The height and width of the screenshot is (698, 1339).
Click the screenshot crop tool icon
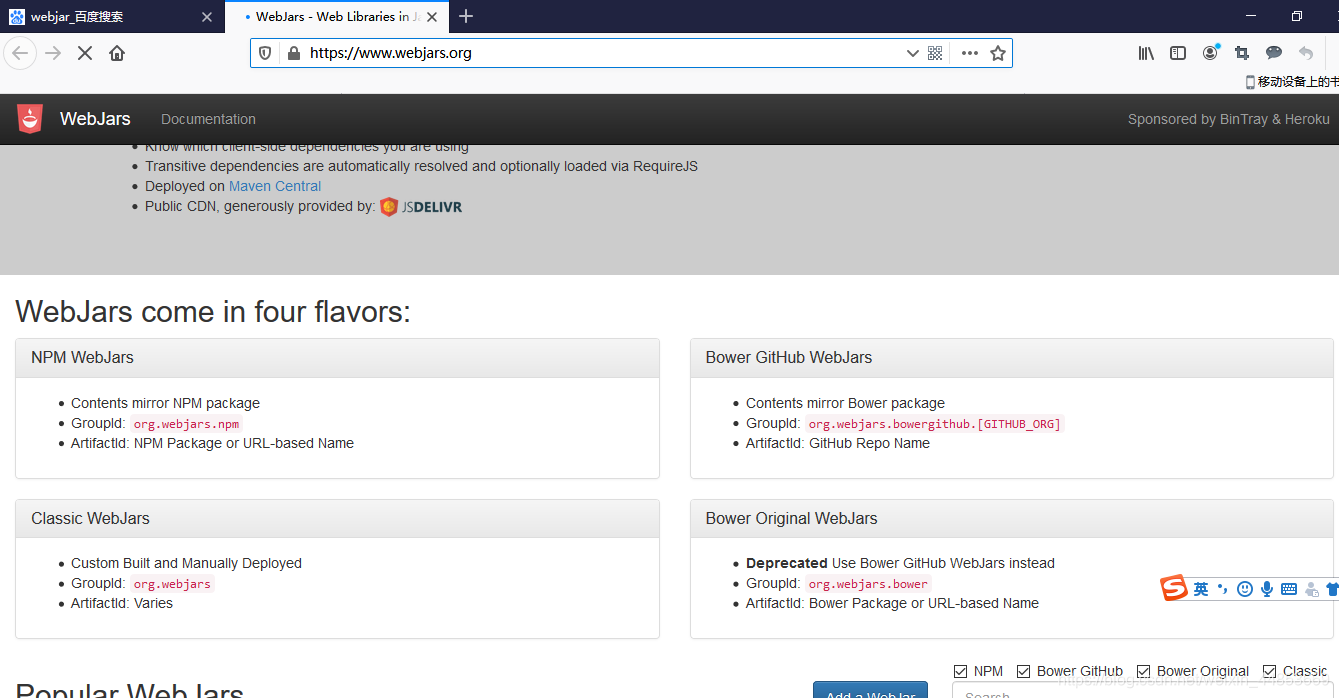click(1242, 53)
